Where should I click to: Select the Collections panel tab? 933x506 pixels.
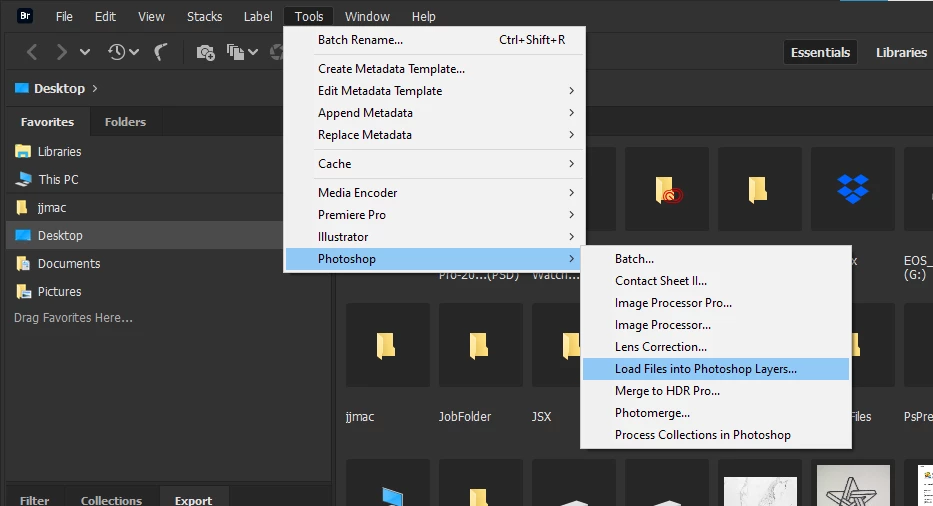[111, 499]
